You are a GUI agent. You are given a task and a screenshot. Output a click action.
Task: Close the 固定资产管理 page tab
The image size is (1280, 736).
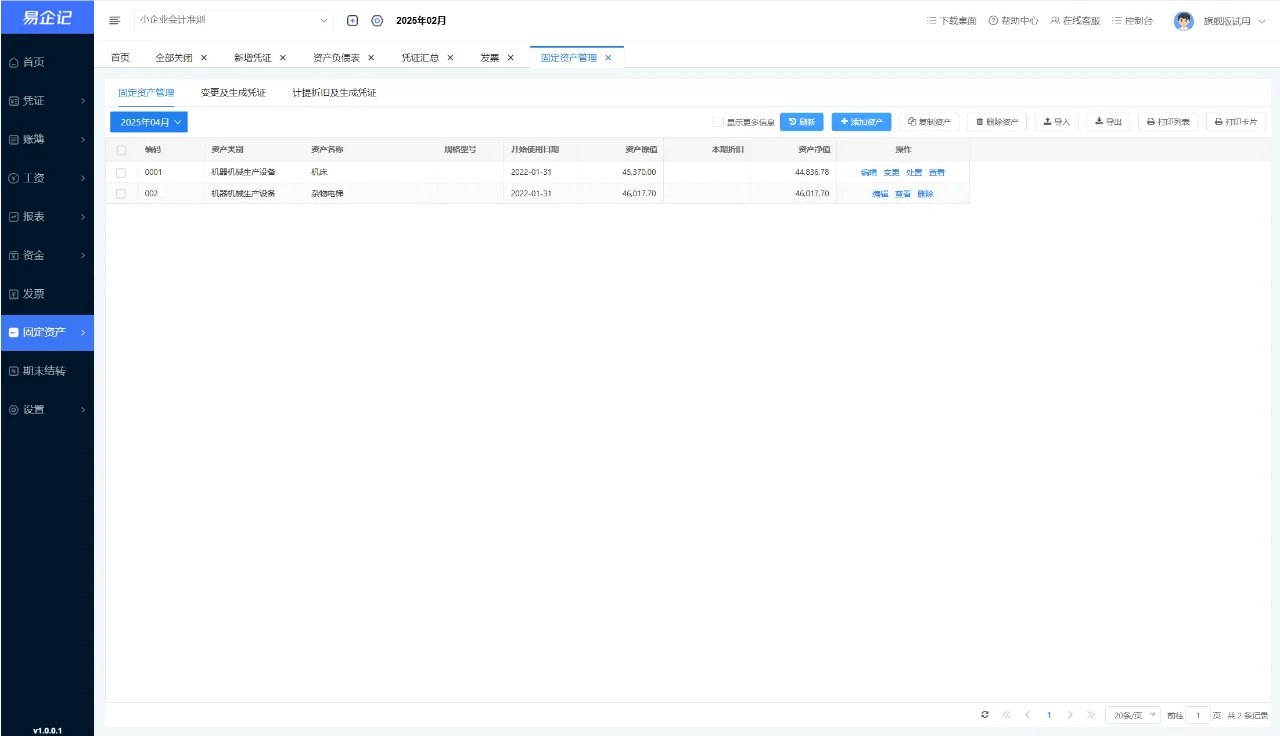click(x=608, y=58)
